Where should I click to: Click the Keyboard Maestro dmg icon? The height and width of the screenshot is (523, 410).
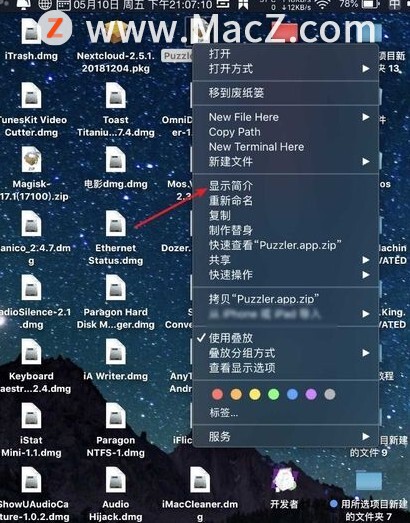coord(31,351)
